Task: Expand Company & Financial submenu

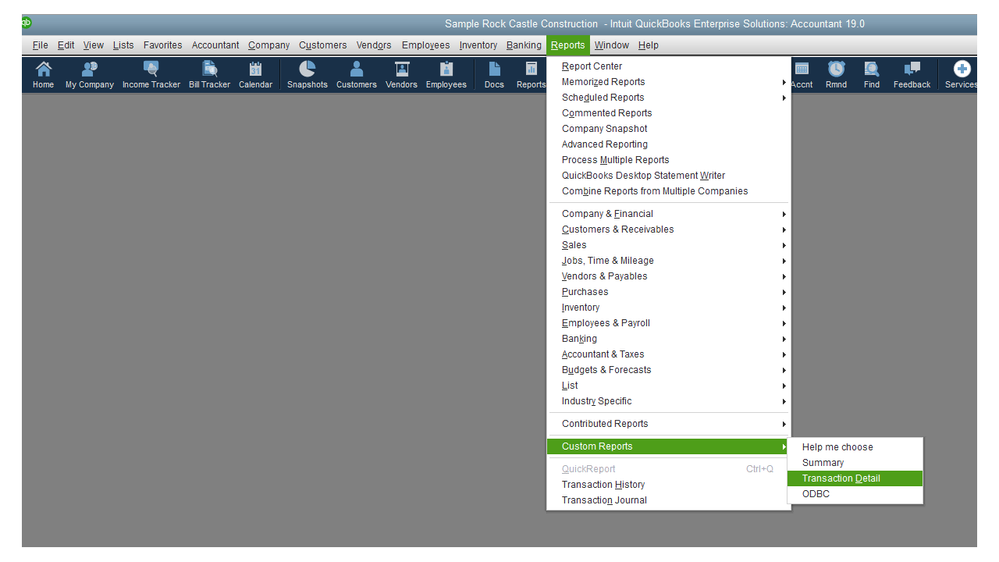Action: [669, 213]
